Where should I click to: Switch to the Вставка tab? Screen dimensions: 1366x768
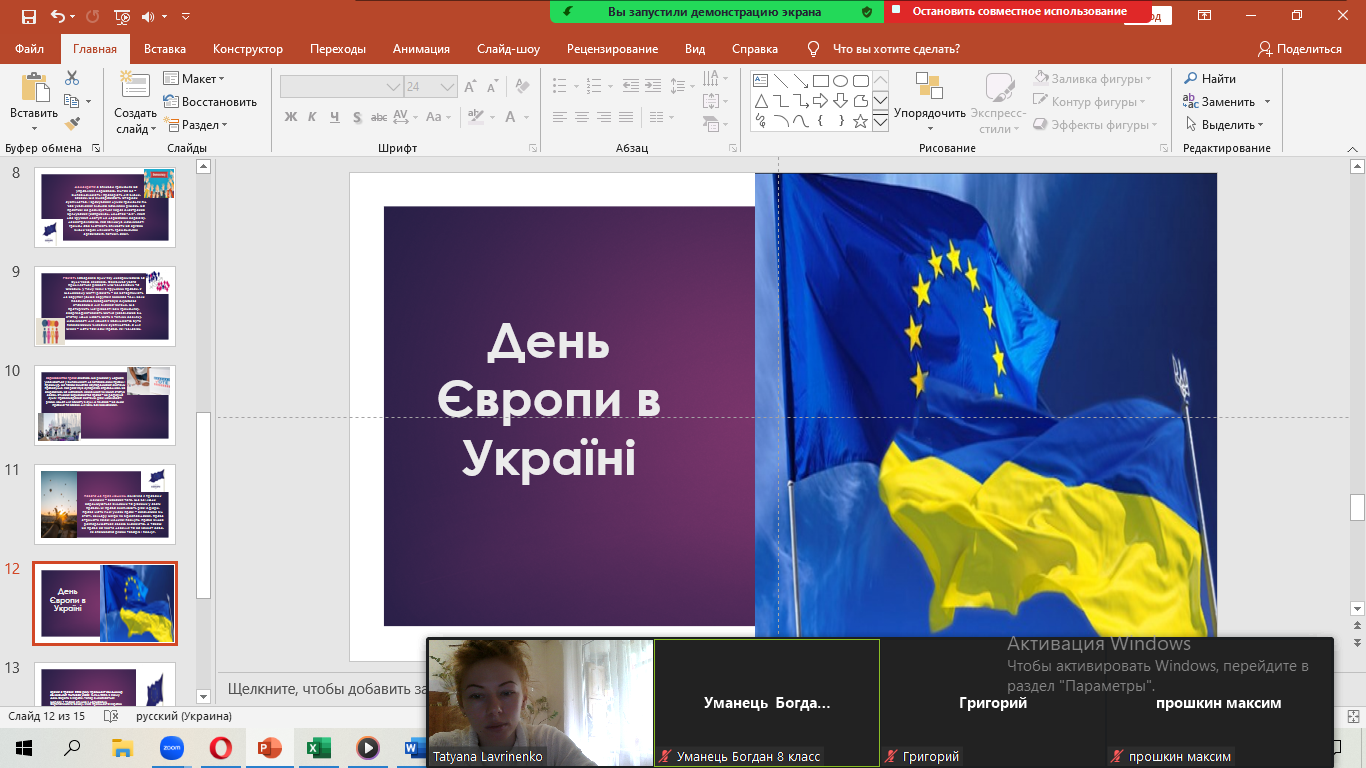click(165, 49)
